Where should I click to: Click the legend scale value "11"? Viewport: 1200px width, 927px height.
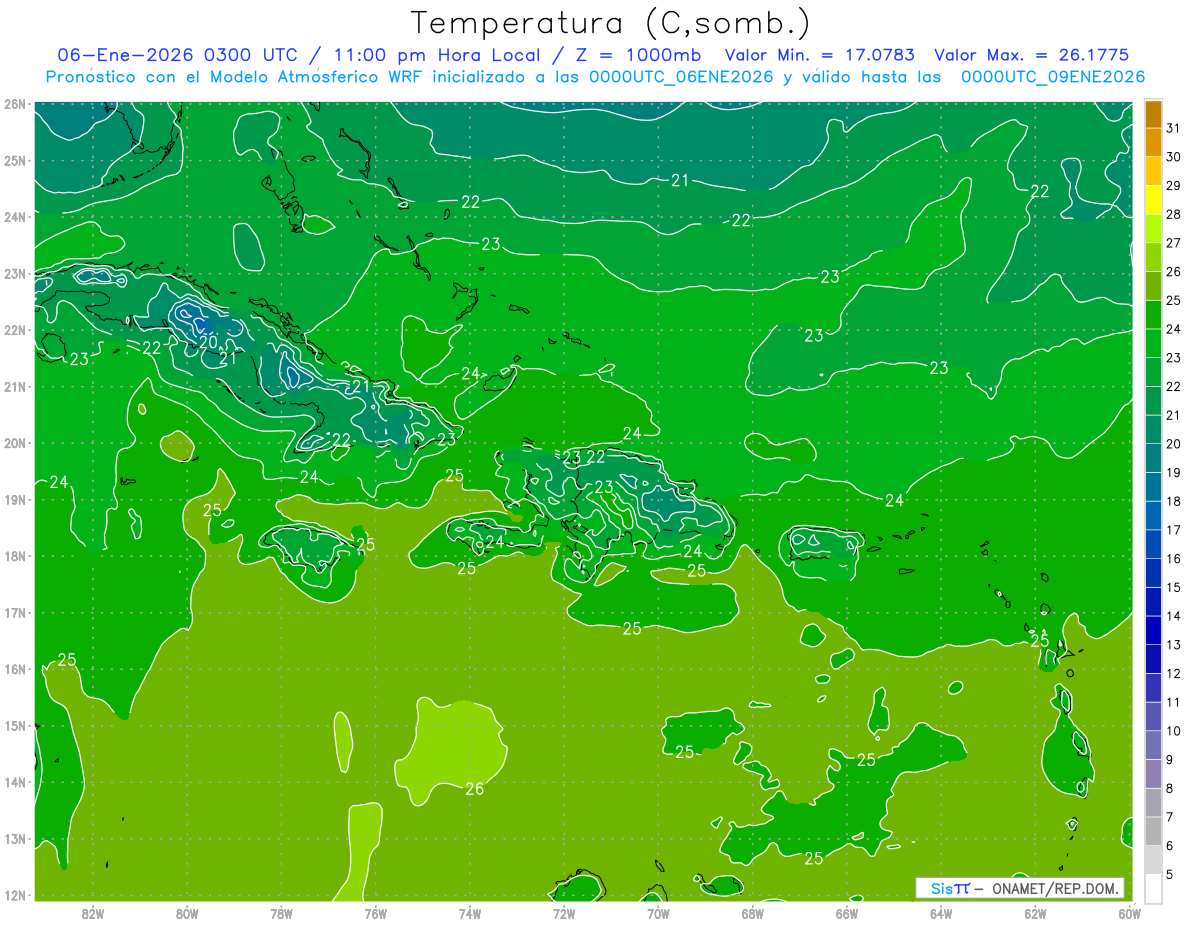click(1173, 702)
